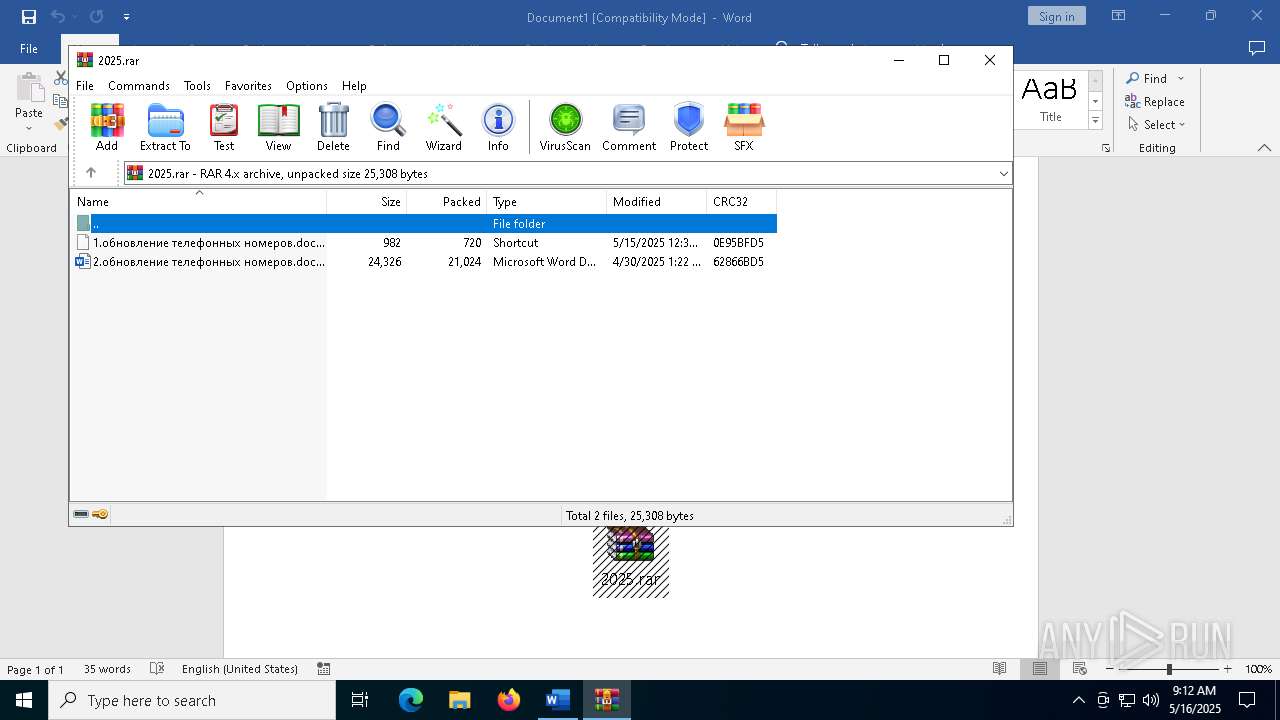Open the Find magnifier tool

point(388,127)
